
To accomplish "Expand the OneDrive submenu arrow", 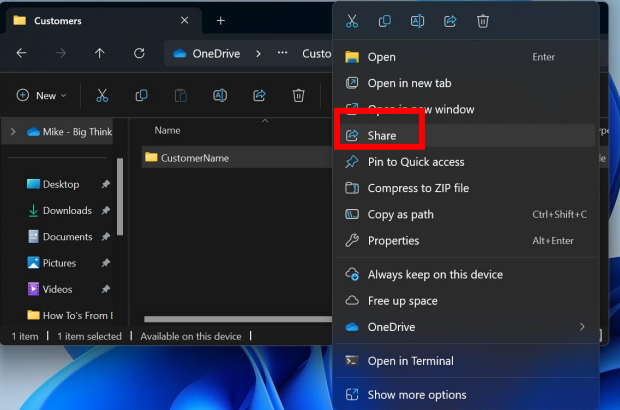I will (582, 327).
